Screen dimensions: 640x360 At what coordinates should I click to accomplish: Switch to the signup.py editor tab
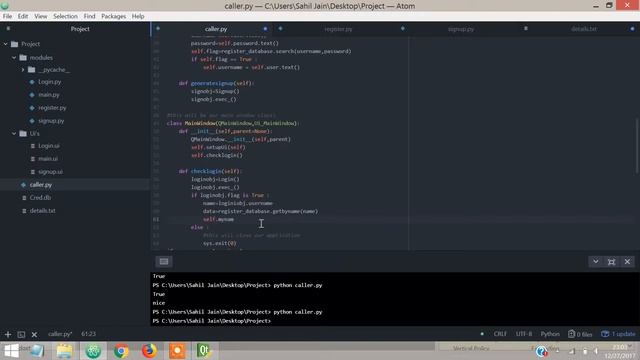461,29
